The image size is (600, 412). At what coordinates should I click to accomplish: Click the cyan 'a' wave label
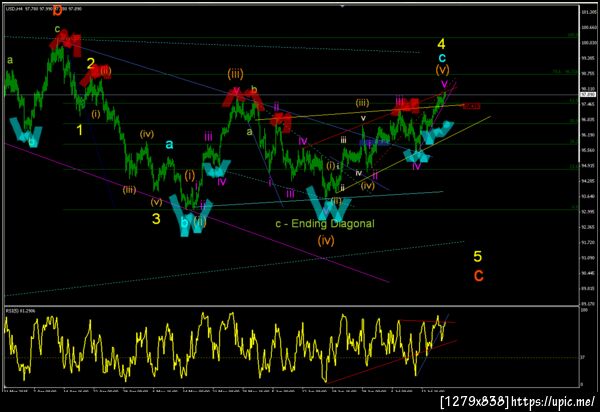pyautogui.click(x=169, y=144)
